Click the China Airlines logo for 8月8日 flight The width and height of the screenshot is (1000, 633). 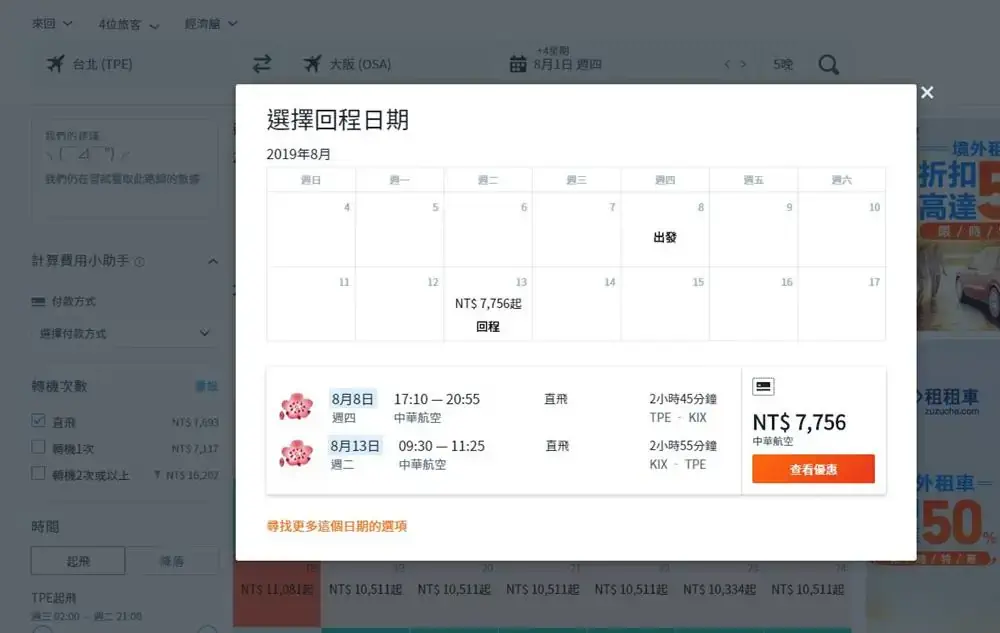[296, 407]
